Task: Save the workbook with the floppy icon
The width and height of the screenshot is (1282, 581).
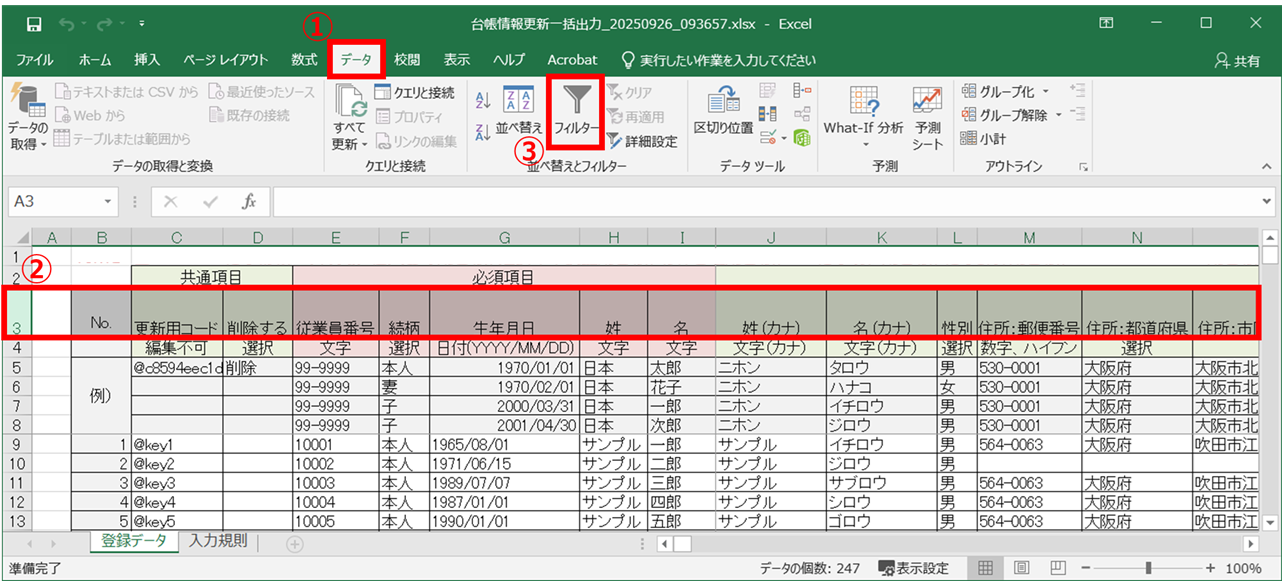Action: [33, 23]
